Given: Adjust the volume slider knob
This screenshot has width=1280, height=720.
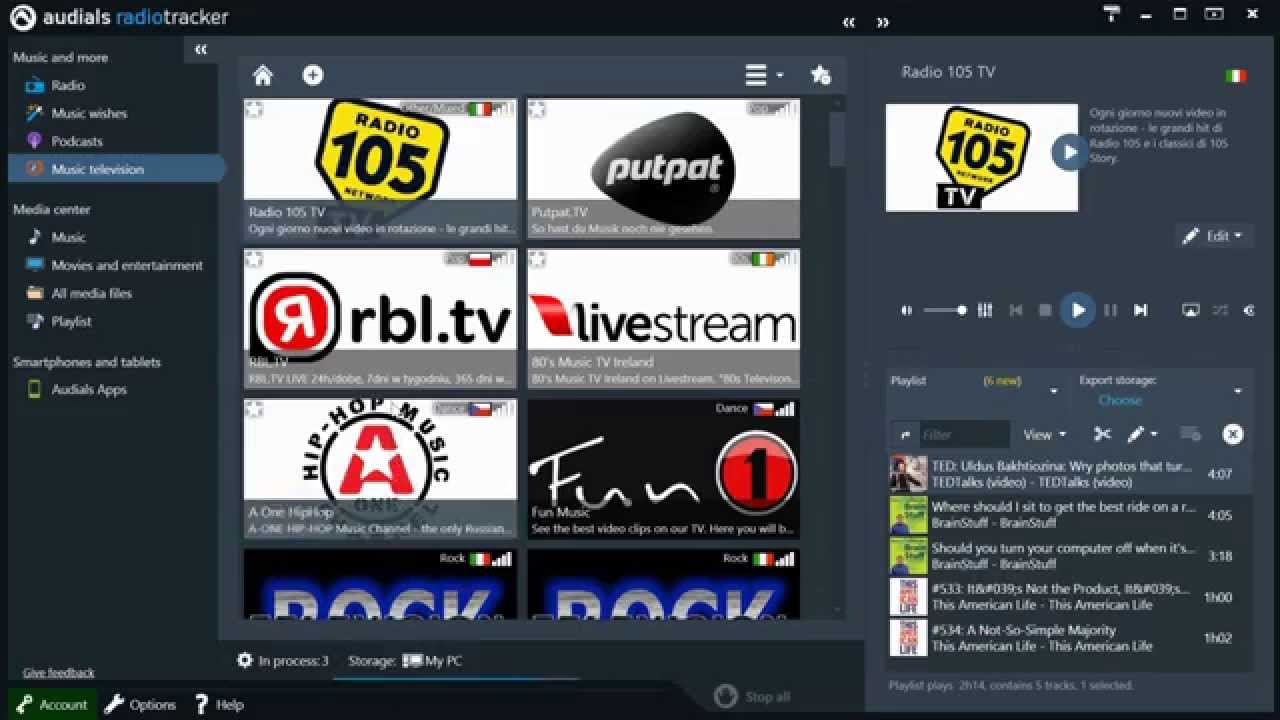Looking at the screenshot, I should pyautogui.click(x=962, y=310).
